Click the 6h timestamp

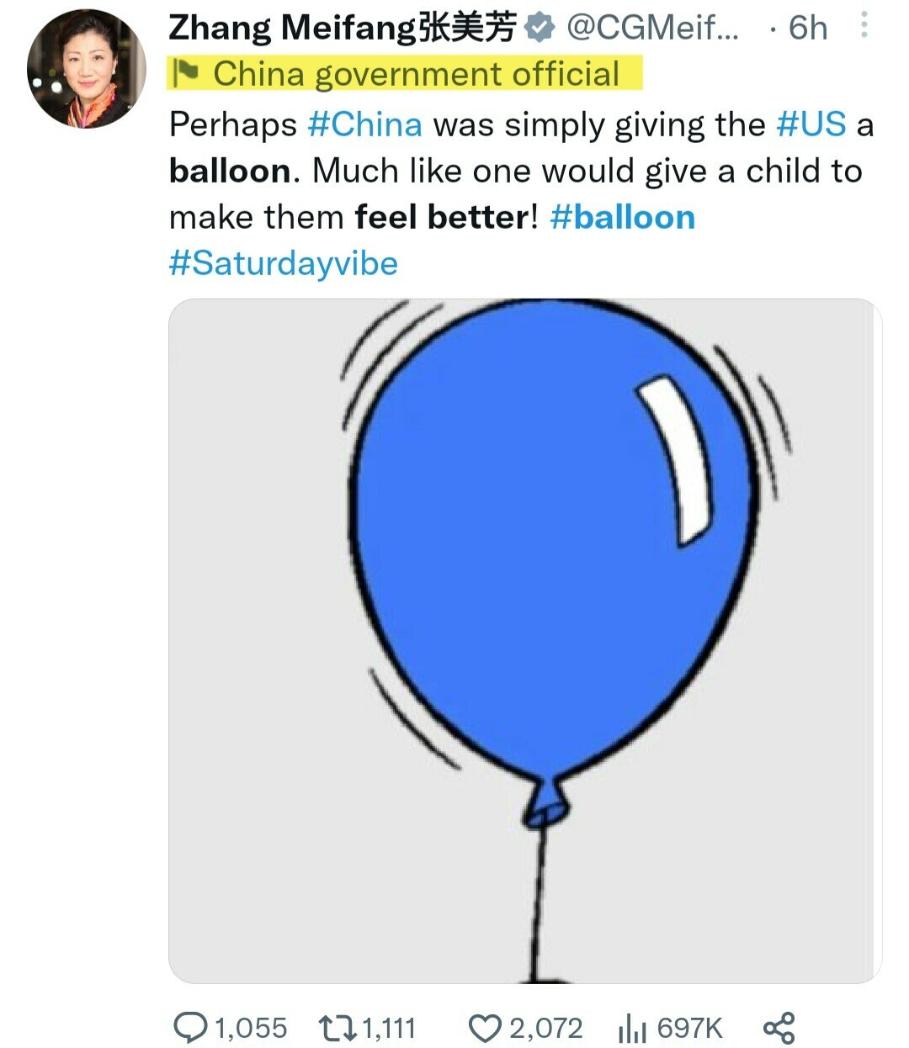(x=808, y=28)
